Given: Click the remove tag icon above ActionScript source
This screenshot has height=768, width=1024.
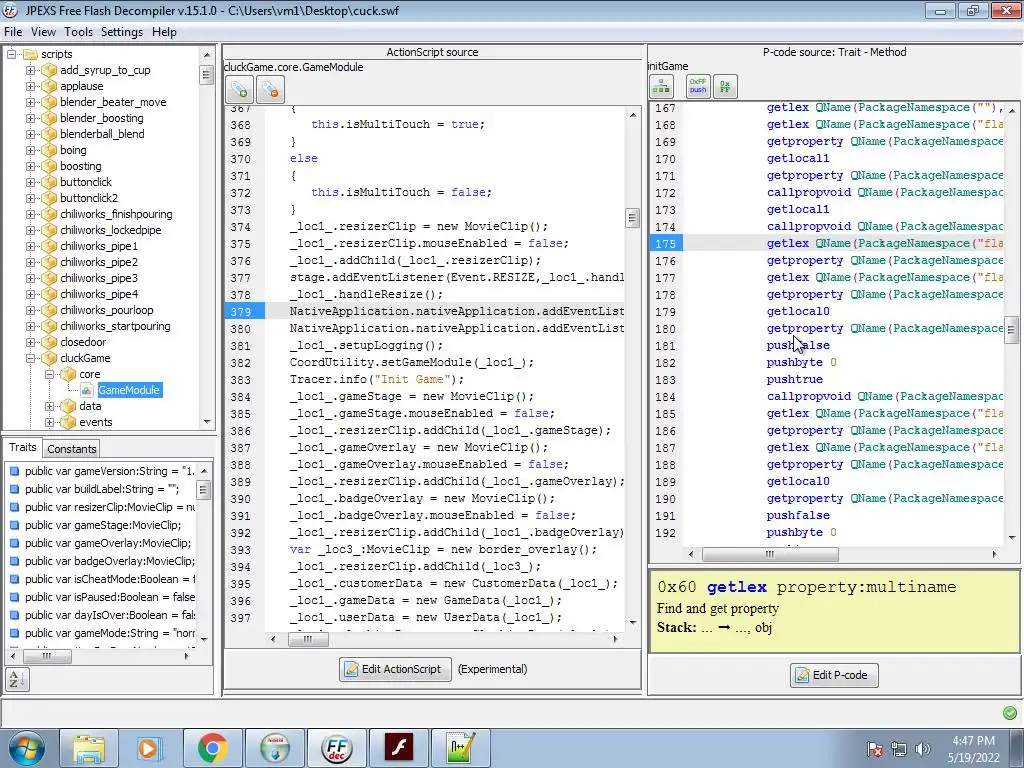Looking at the screenshot, I should pyautogui.click(x=270, y=89).
